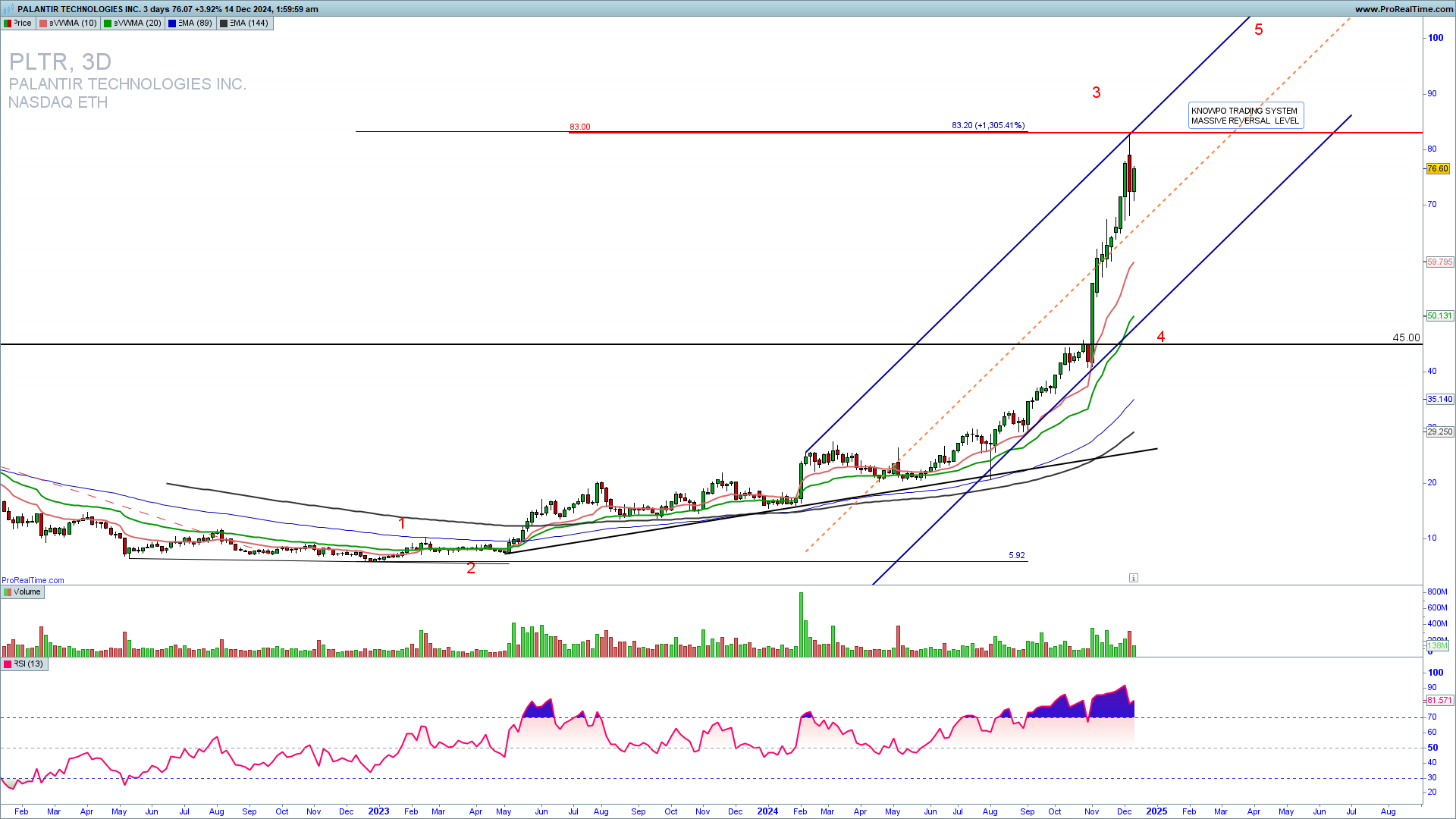Select the red wave label 2
The height and width of the screenshot is (819, 1456).
[471, 569]
